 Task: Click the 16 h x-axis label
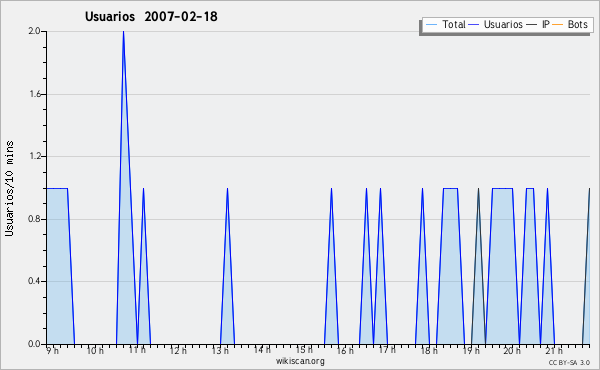click(x=345, y=350)
